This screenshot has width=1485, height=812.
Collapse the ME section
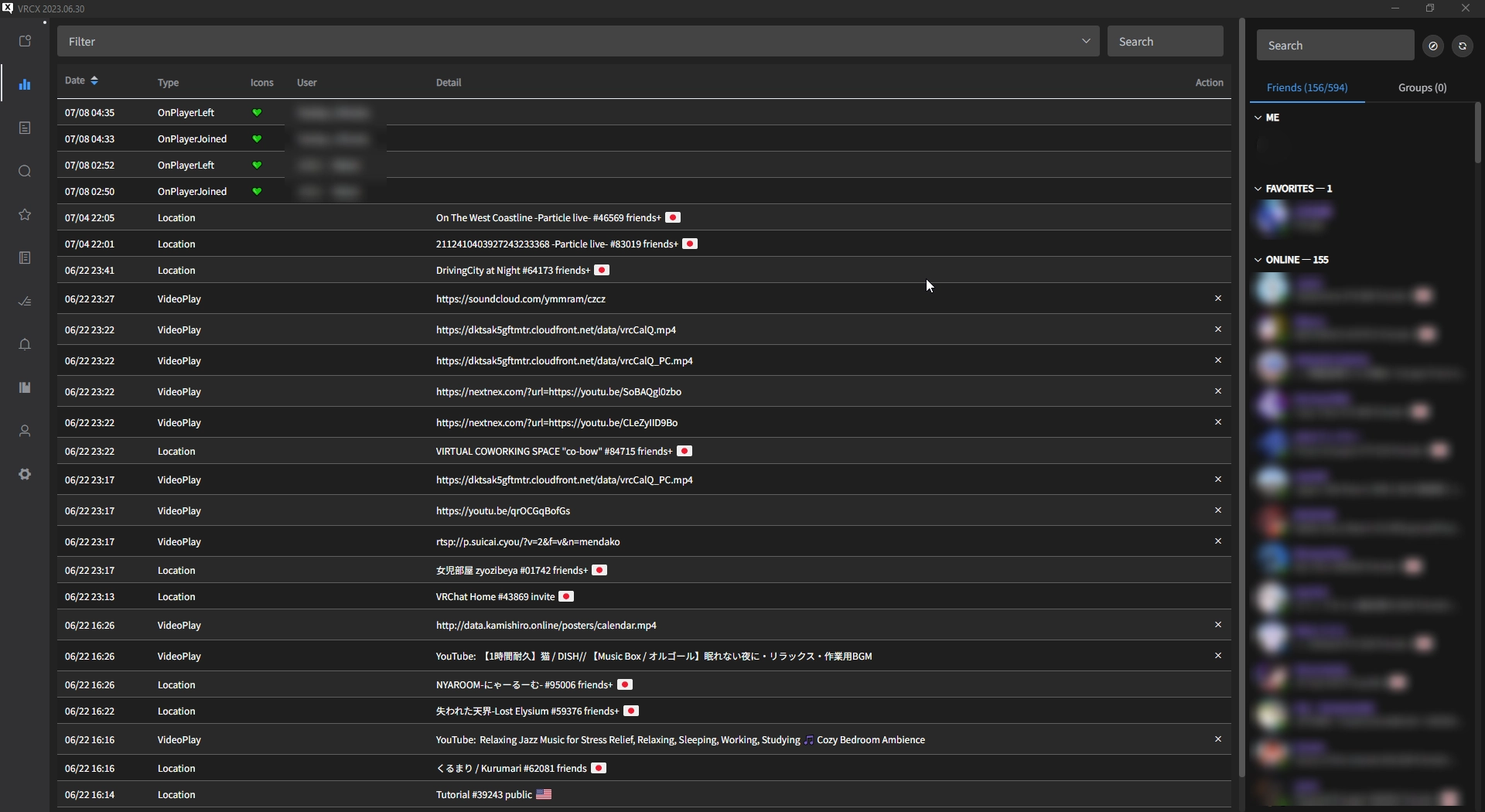1267,118
